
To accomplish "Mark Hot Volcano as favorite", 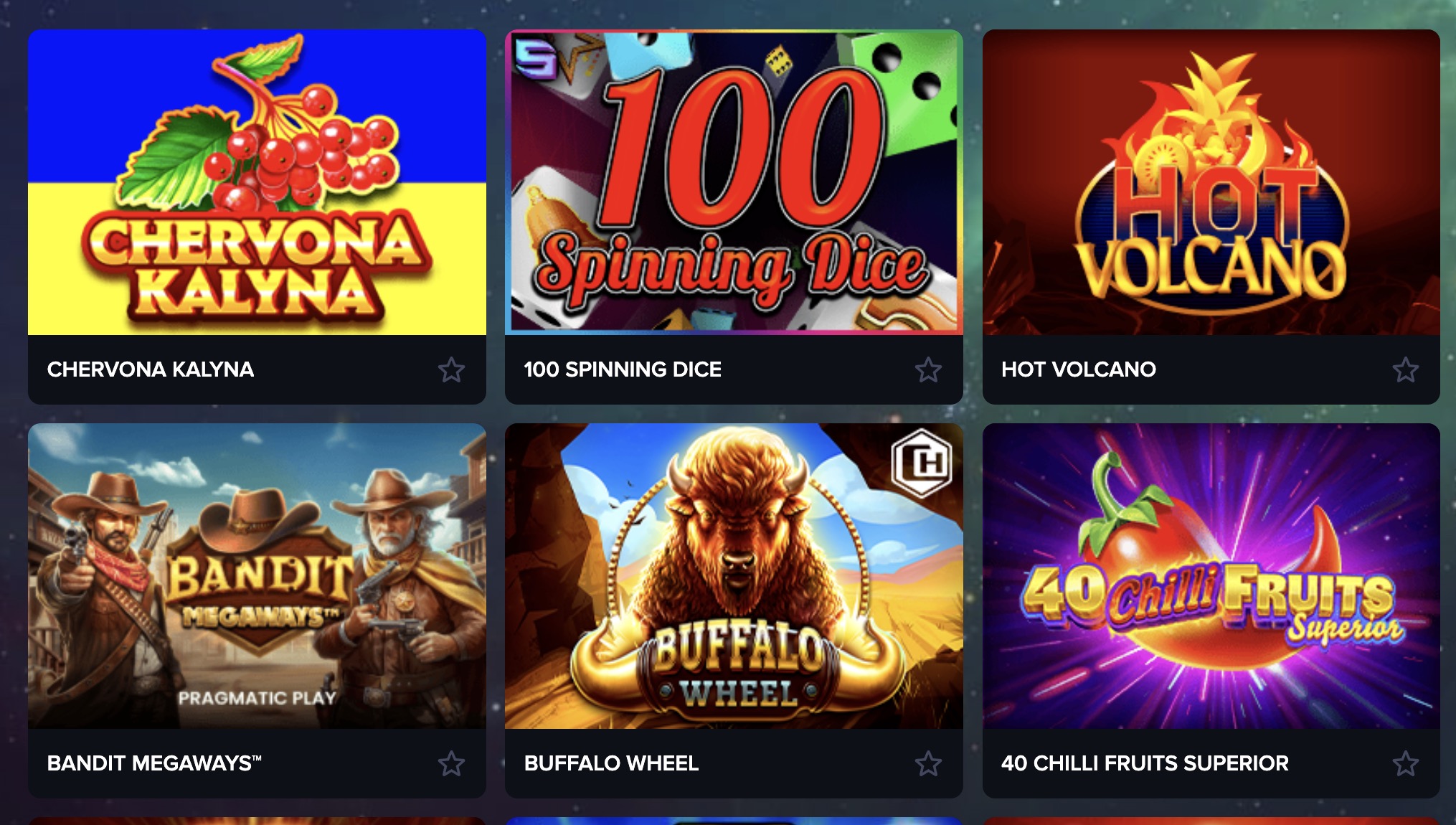I will pos(1405,369).
